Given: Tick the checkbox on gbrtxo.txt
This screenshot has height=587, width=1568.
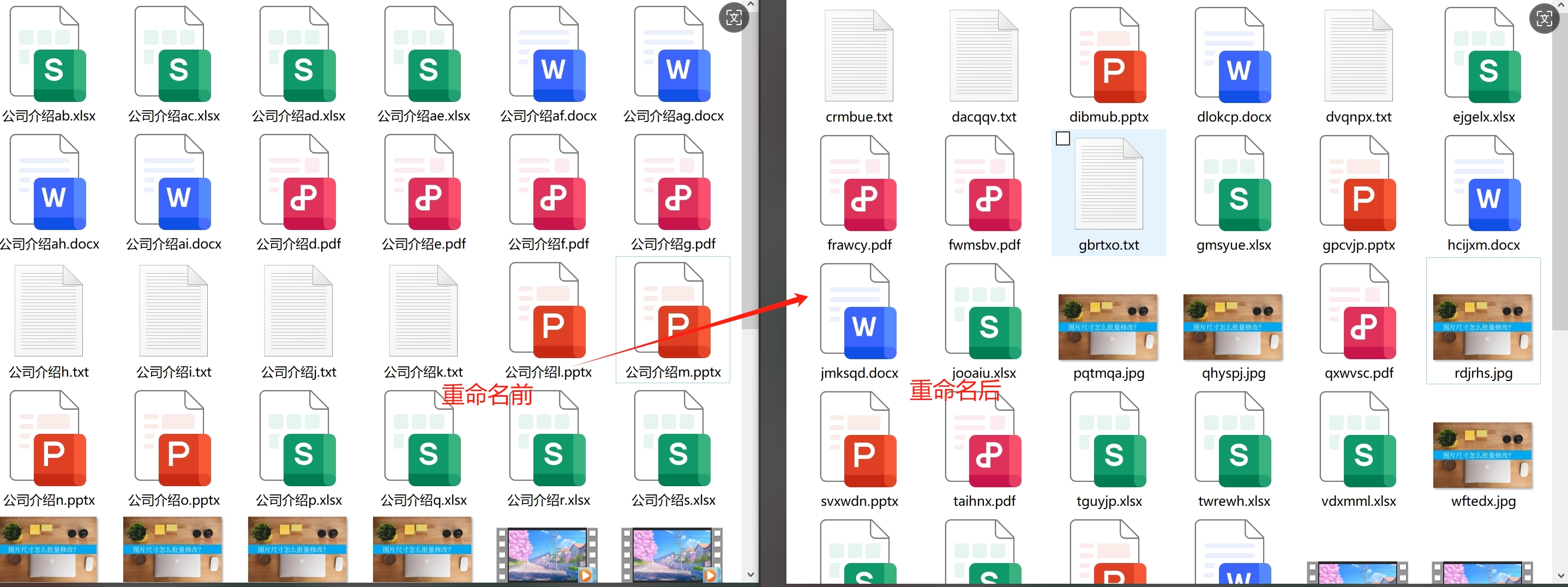Looking at the screenshot, I should (x=1063, y=140).
